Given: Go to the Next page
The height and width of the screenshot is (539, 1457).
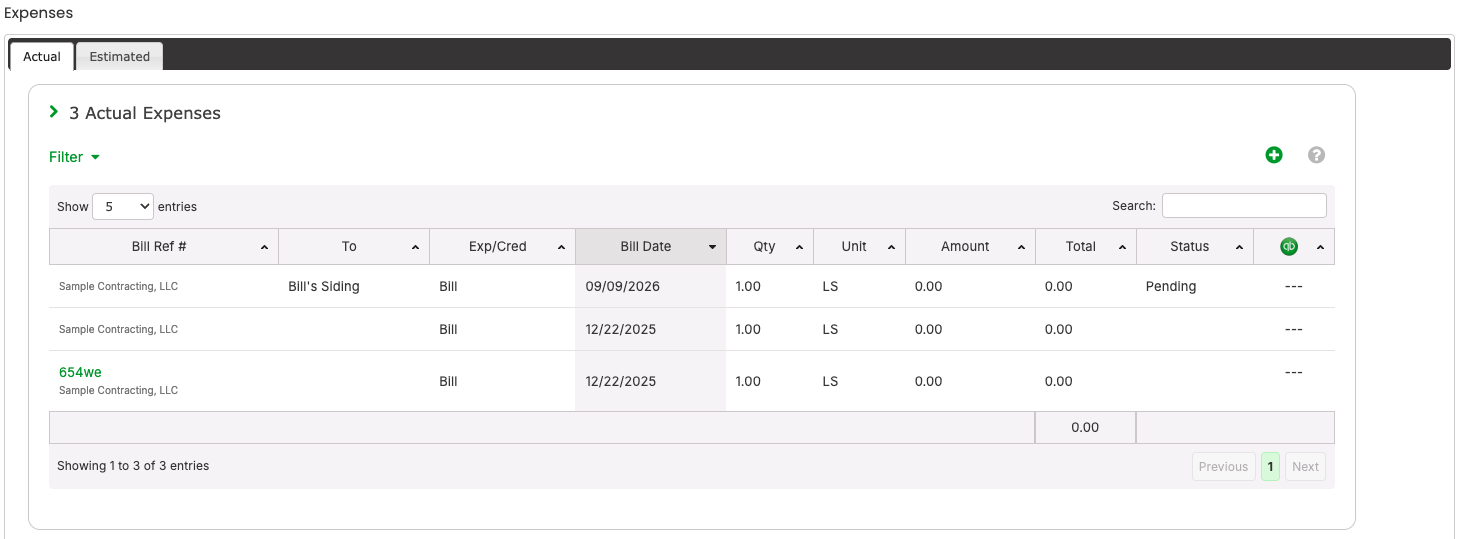Looking at the screenshot, I should coord(1305,467).
